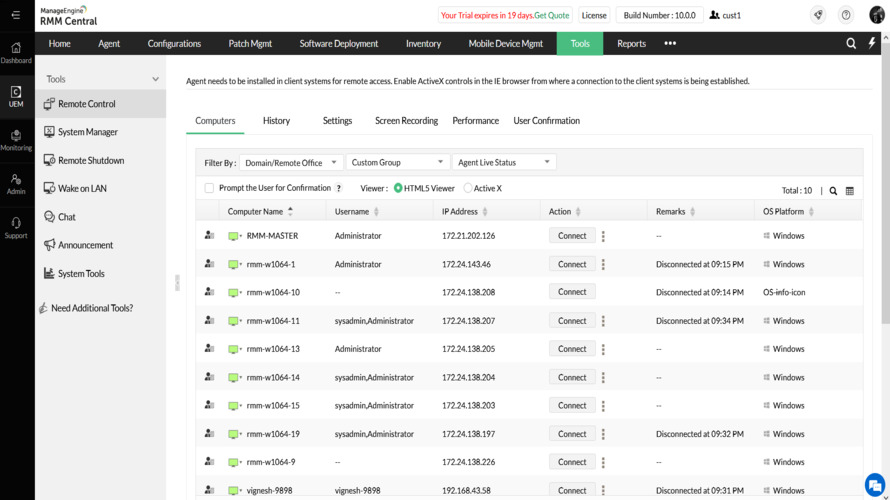Image resolution: width=890 pixels, height=500 pixels.
Task: Open the help question mark icon
Action: pyautogui.click(x=846, y=15)
